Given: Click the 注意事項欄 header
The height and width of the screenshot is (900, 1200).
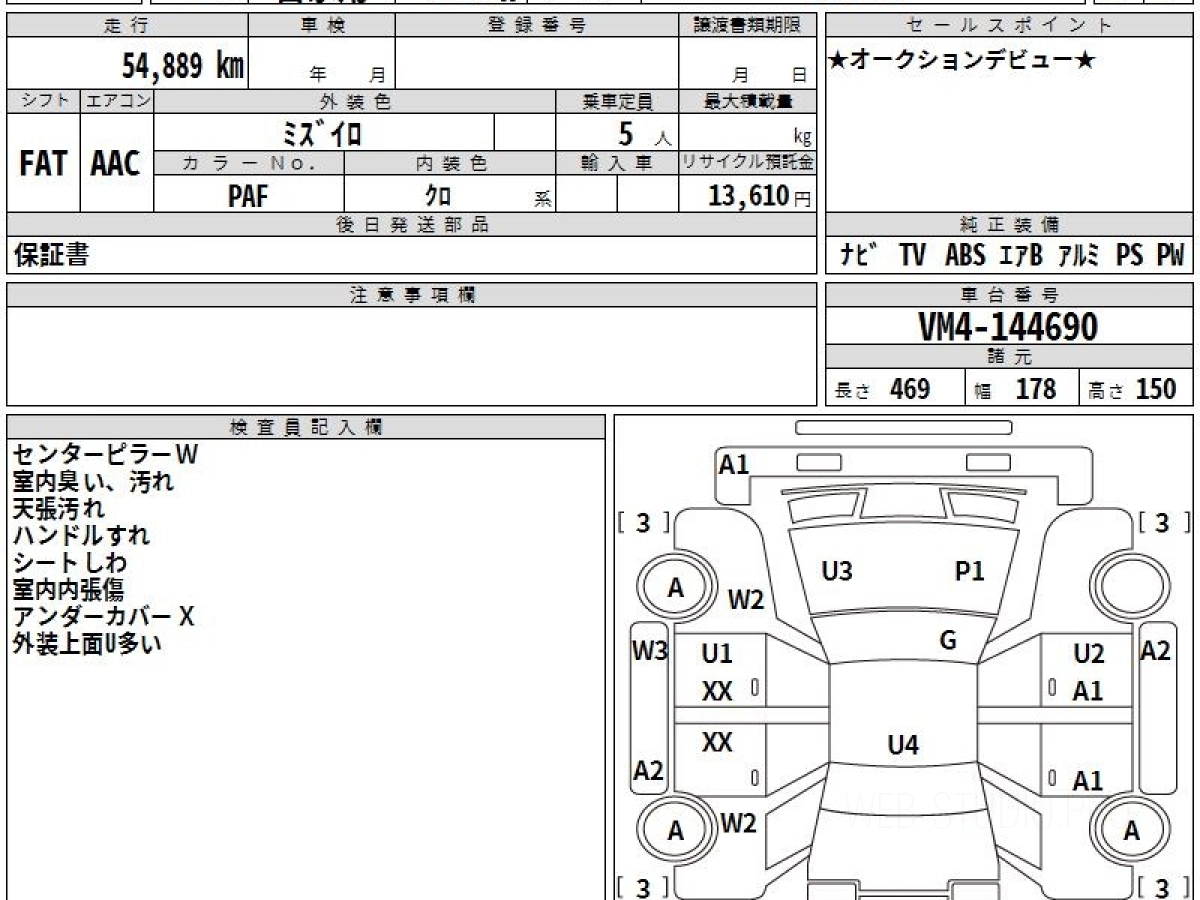Looking at the screenshot, I should pyautogui.click(x=412, y=295).
